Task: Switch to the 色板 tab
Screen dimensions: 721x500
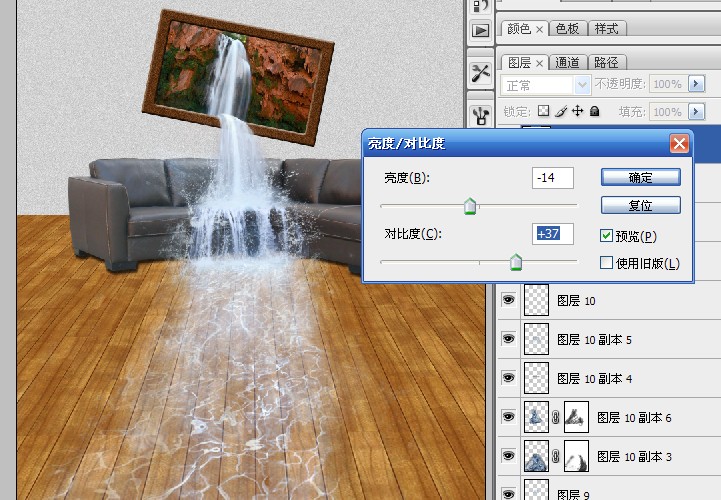Action: tap(567, 29)
